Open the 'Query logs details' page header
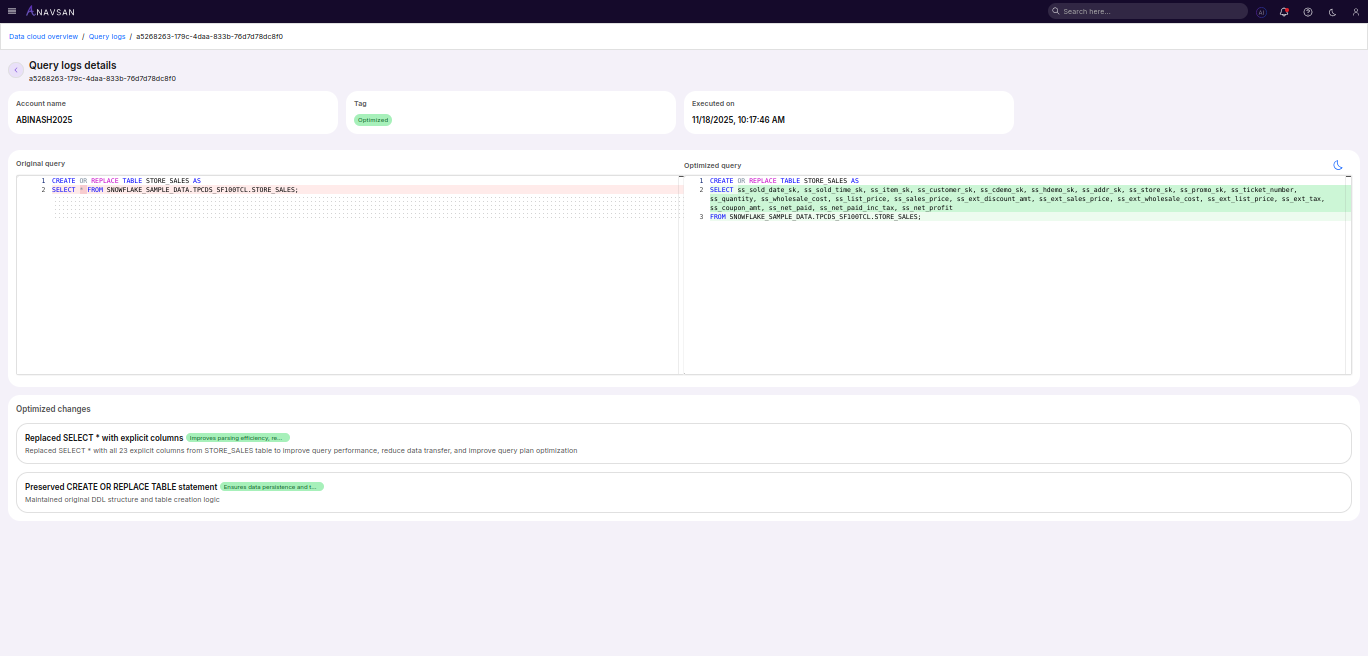Screen dimensions: 1368x656 (x=72, y=64)
